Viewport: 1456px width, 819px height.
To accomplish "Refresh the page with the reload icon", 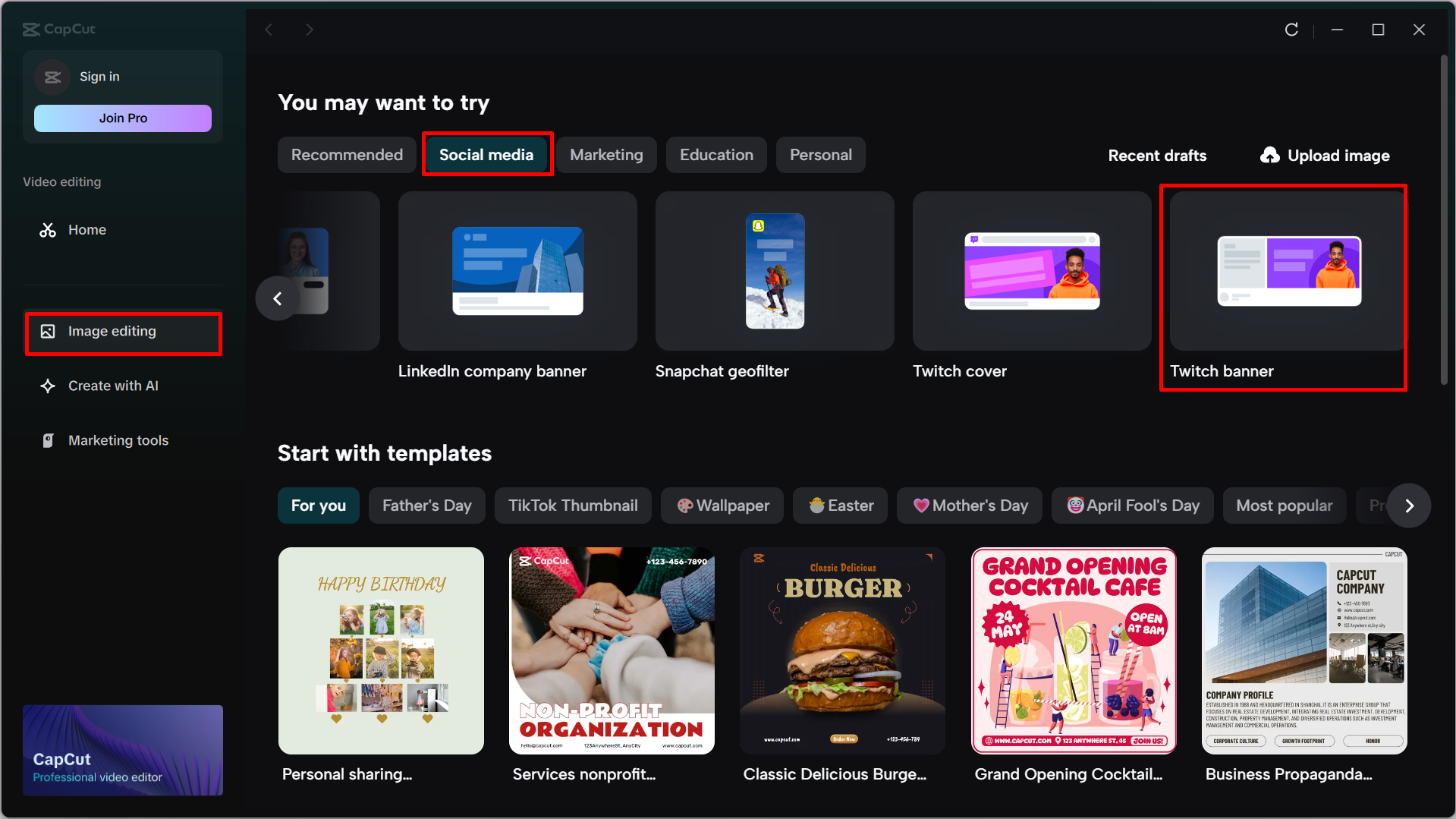I will (x=1291, y=30).
